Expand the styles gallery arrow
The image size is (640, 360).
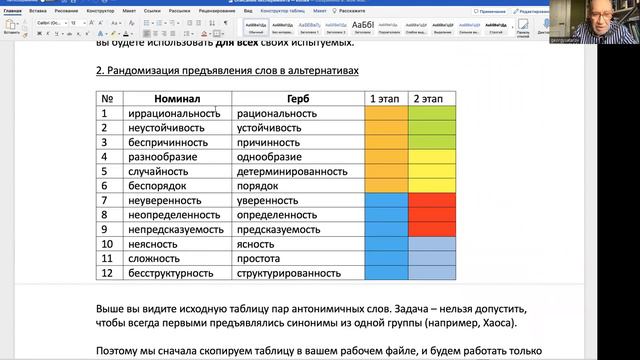[x=513, y=28]
